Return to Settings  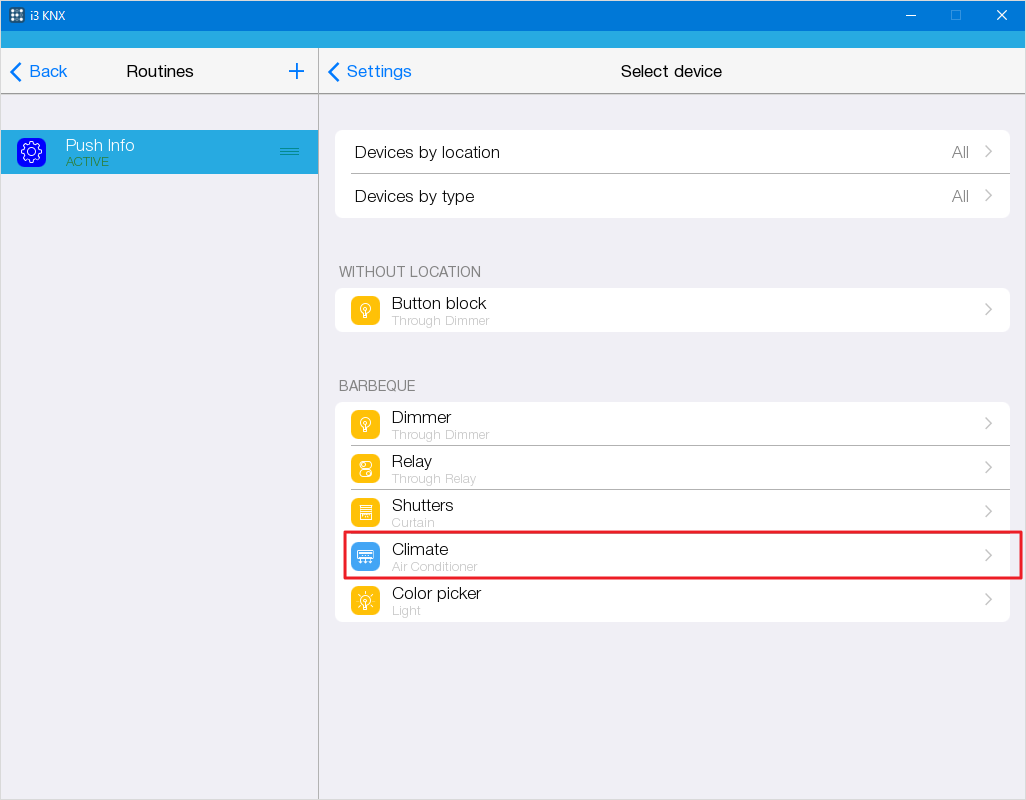pyautogui.click(x=370, y=71)
